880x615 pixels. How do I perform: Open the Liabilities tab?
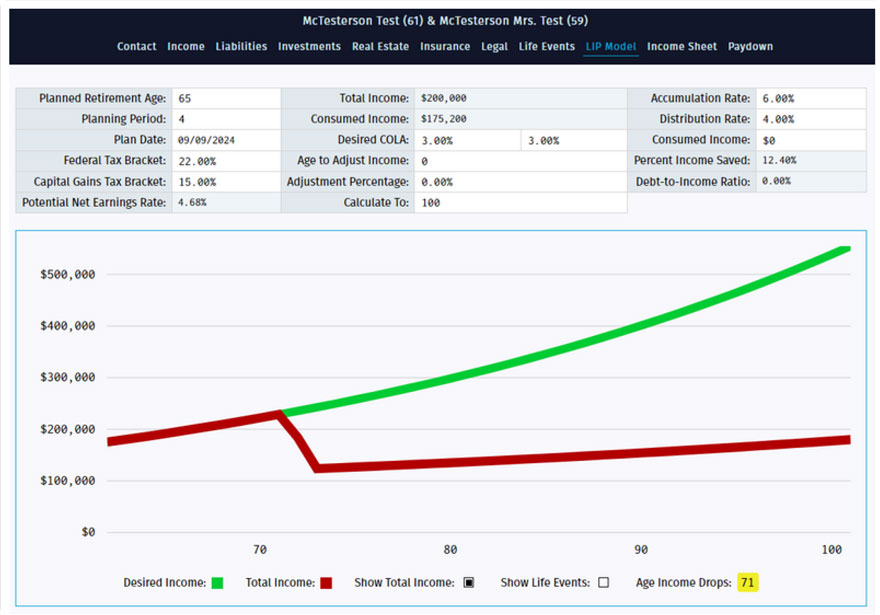[241, 47]
